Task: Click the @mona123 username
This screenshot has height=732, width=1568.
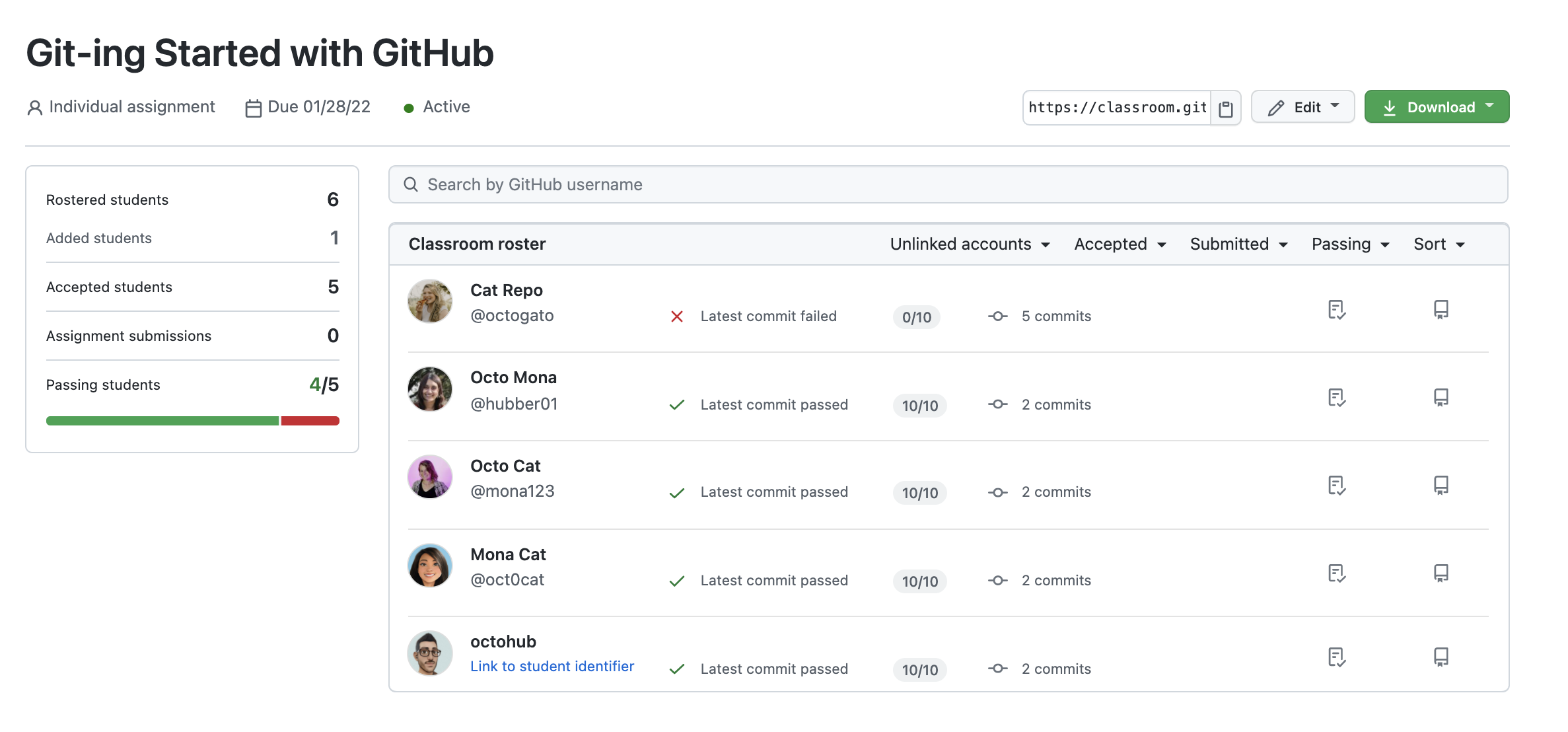Action: (x=513, y=492)
